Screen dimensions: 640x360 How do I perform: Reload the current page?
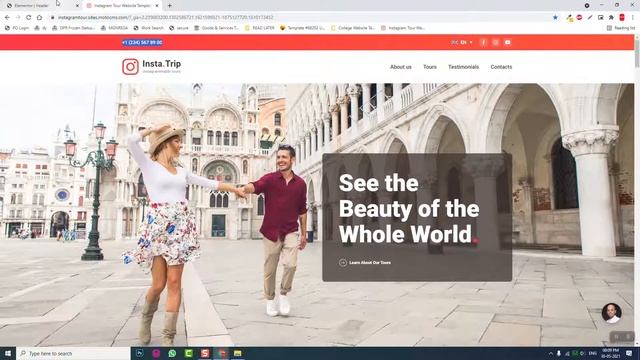tap(29, 18)
